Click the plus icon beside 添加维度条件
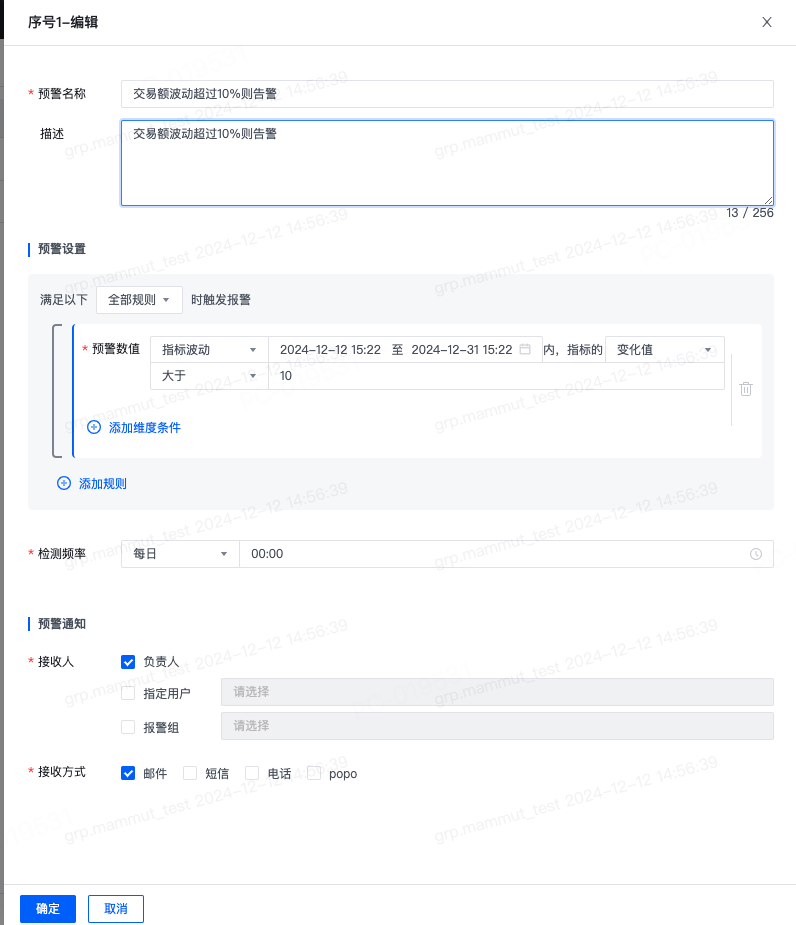 point(94,427)
